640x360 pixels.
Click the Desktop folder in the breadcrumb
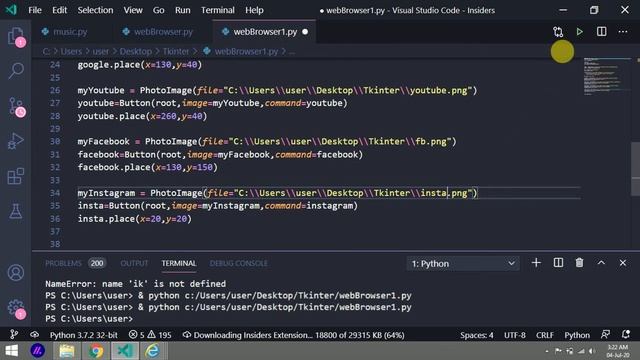point(136,51)
